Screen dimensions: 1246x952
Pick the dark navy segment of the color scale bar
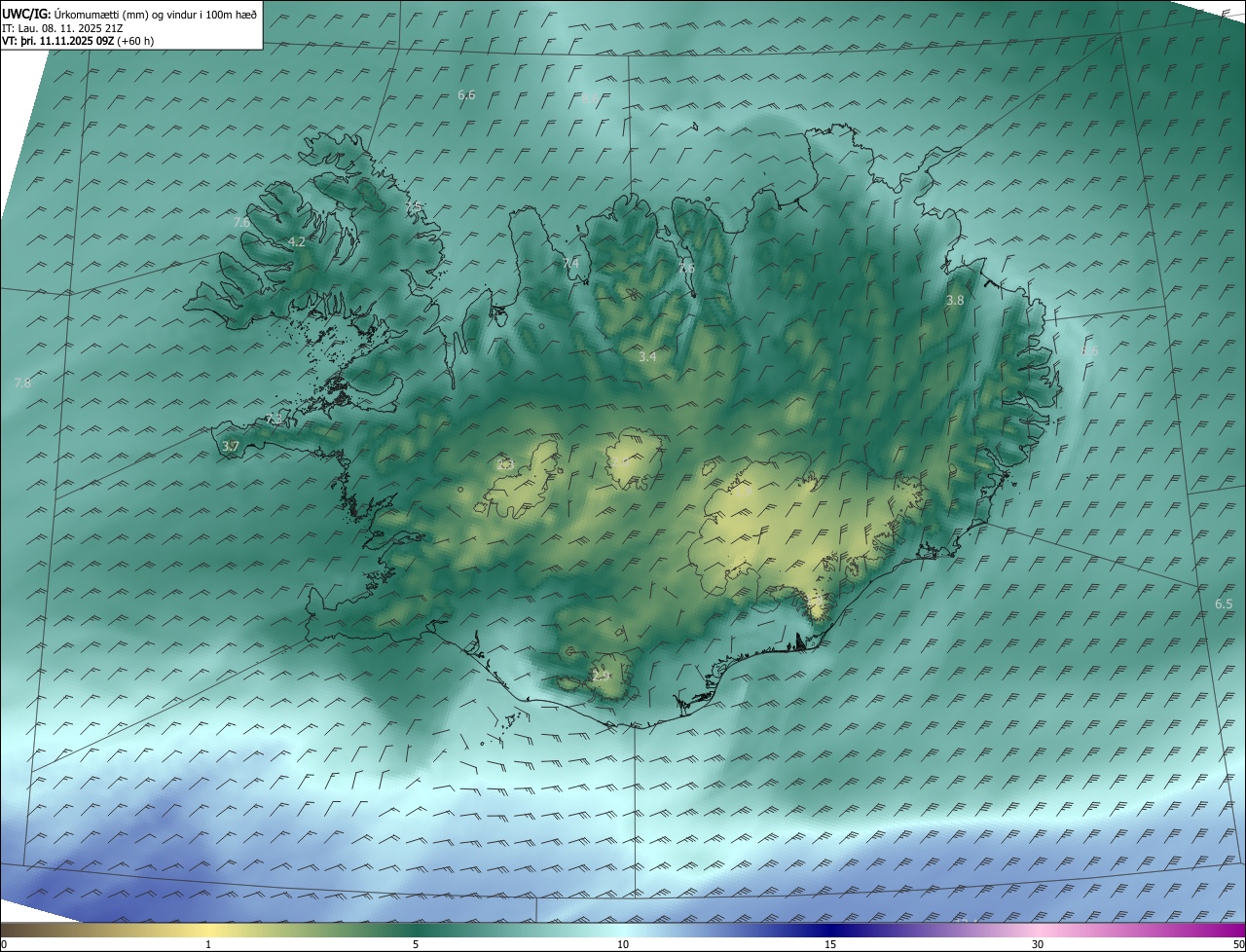pos(830,930)
